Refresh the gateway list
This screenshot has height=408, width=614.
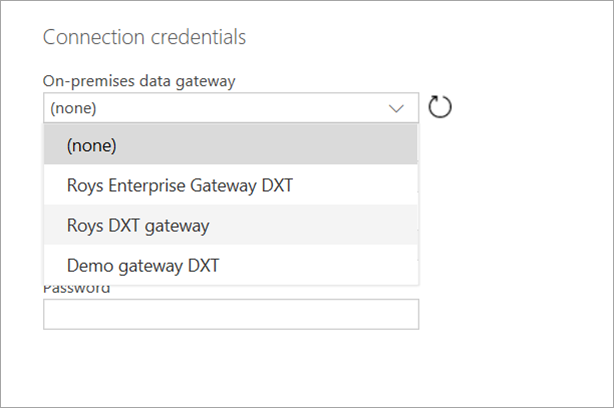point(440,107)
